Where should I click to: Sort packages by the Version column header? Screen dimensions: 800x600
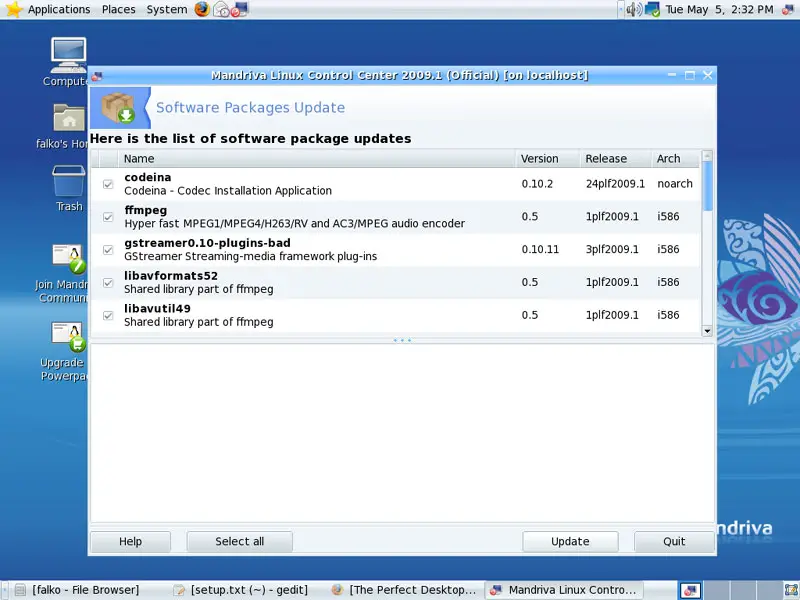547,159
